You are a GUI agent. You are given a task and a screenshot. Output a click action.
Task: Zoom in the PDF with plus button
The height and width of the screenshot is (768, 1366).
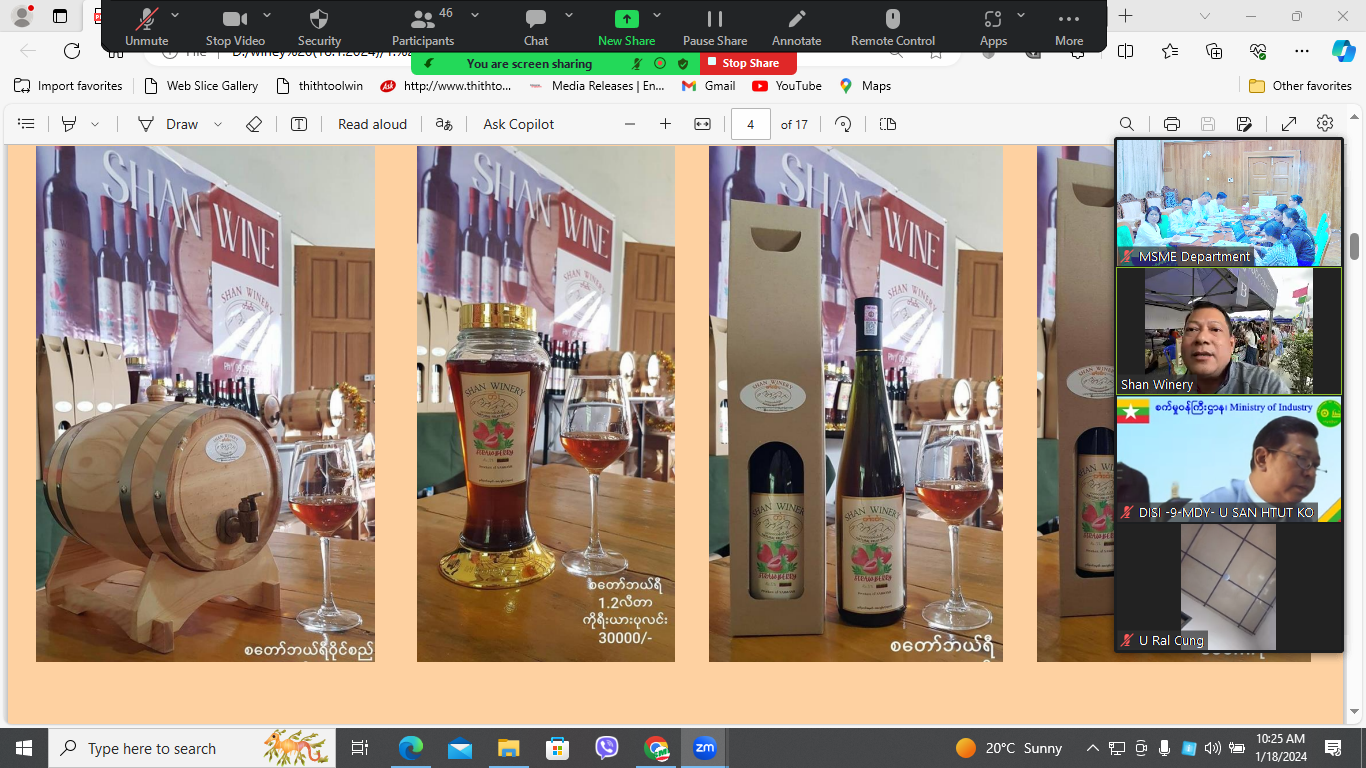665,124
